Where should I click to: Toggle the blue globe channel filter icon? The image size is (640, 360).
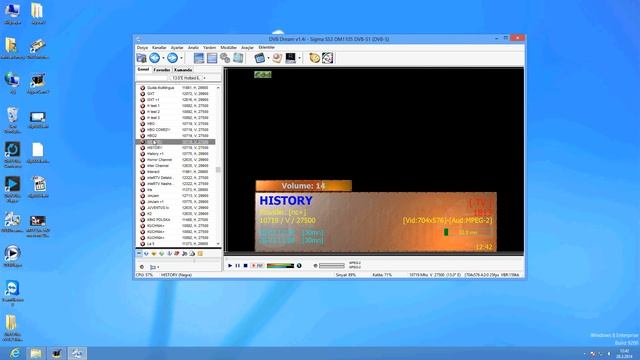146,253
